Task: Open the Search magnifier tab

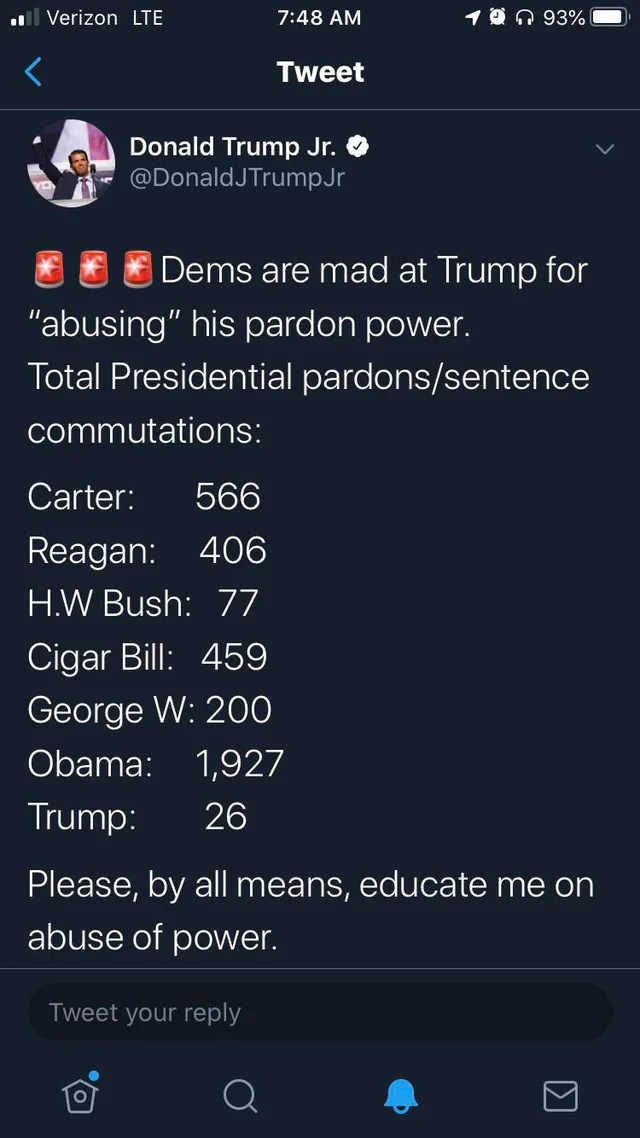Action: [x=240, y=1095]
